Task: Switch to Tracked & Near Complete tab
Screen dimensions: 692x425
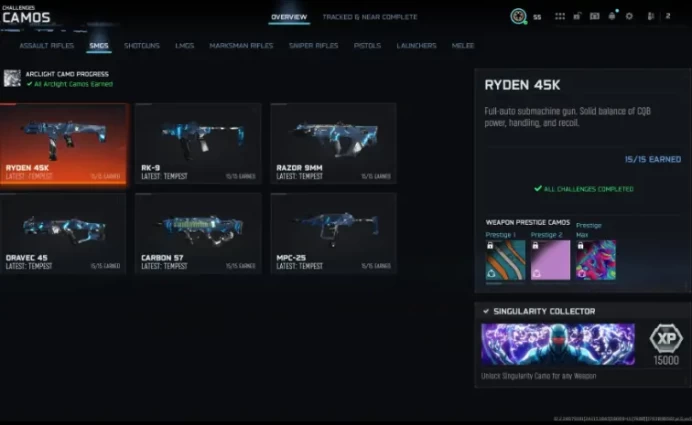Action: (370, 17)
